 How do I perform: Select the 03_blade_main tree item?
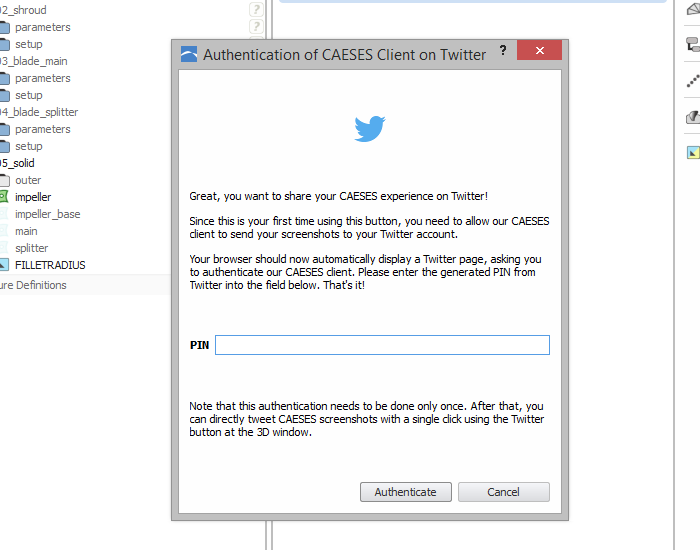coord(34,61)
